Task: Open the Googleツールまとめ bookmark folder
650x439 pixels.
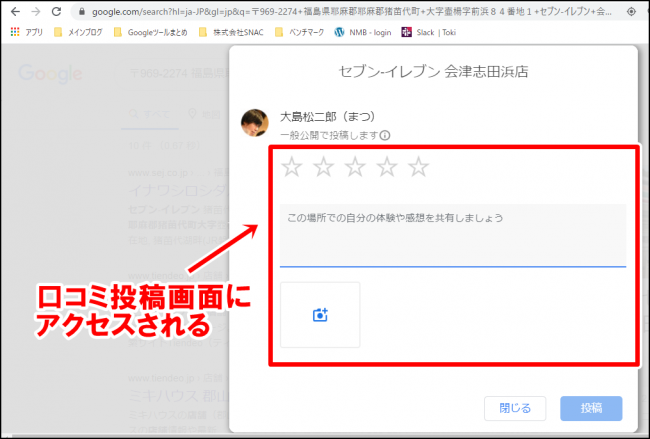Action: [150, 32]
